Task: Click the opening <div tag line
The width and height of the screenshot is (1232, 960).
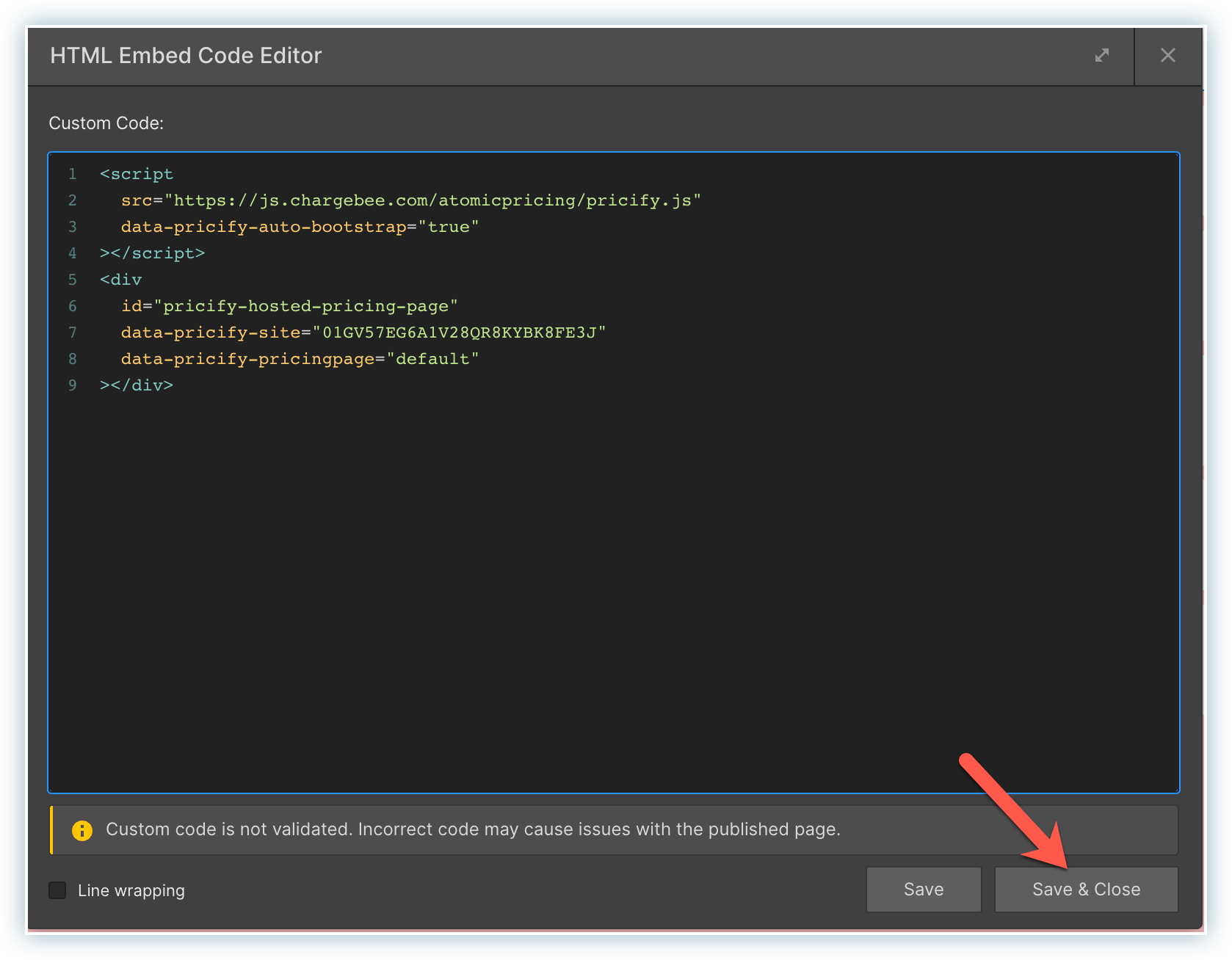Action: coord(120,280)
